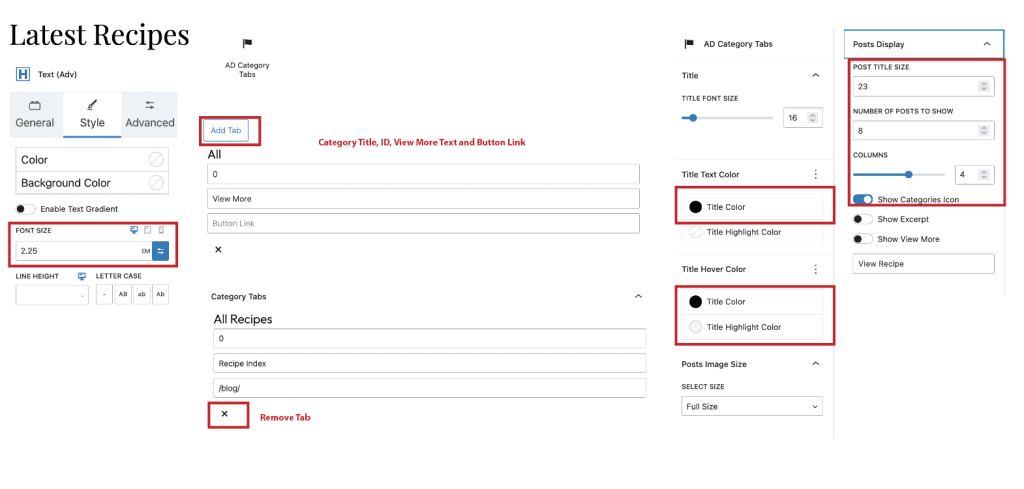Select mobile device icon for font size
This screenshot has width=1024, height=489.
[x=161, y=230]
